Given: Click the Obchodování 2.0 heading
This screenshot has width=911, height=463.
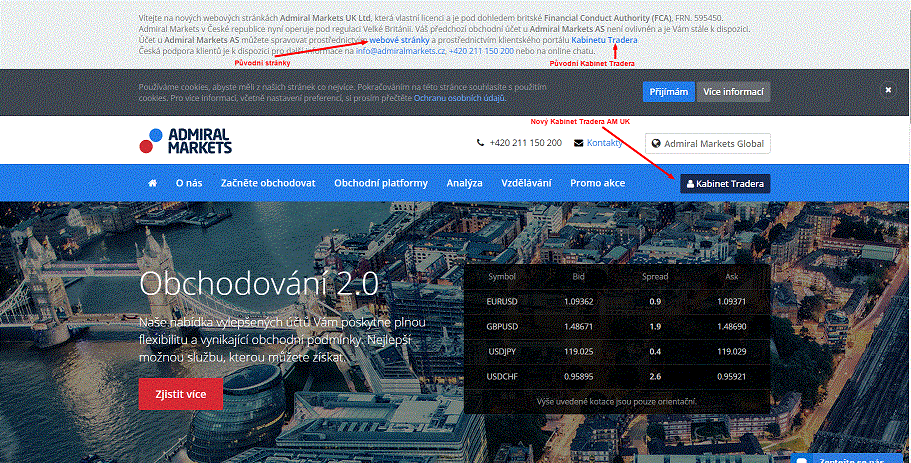Looking at the screenshot, I should tap(259, 284).
